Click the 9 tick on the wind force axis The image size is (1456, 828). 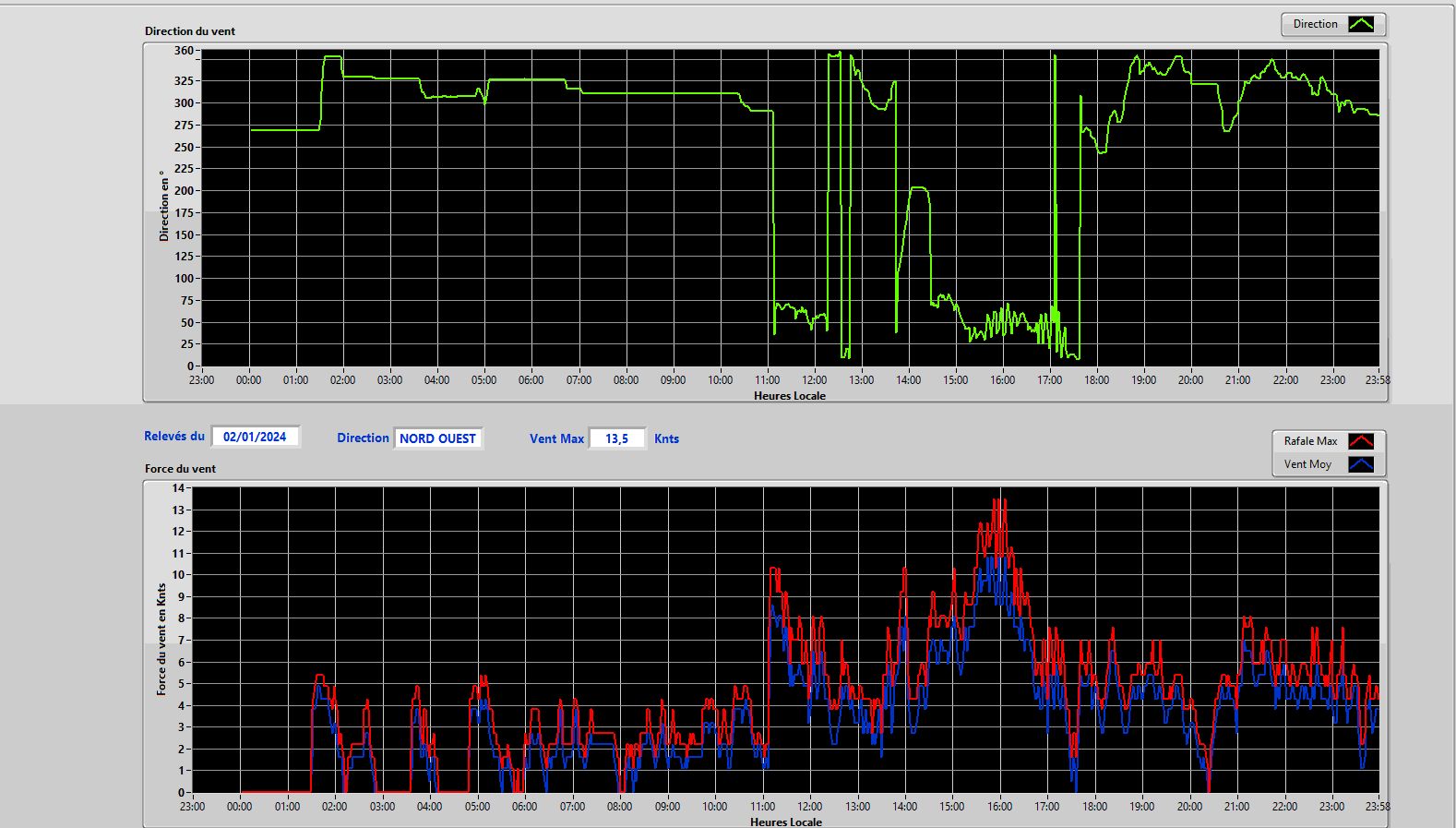(182, 597)
